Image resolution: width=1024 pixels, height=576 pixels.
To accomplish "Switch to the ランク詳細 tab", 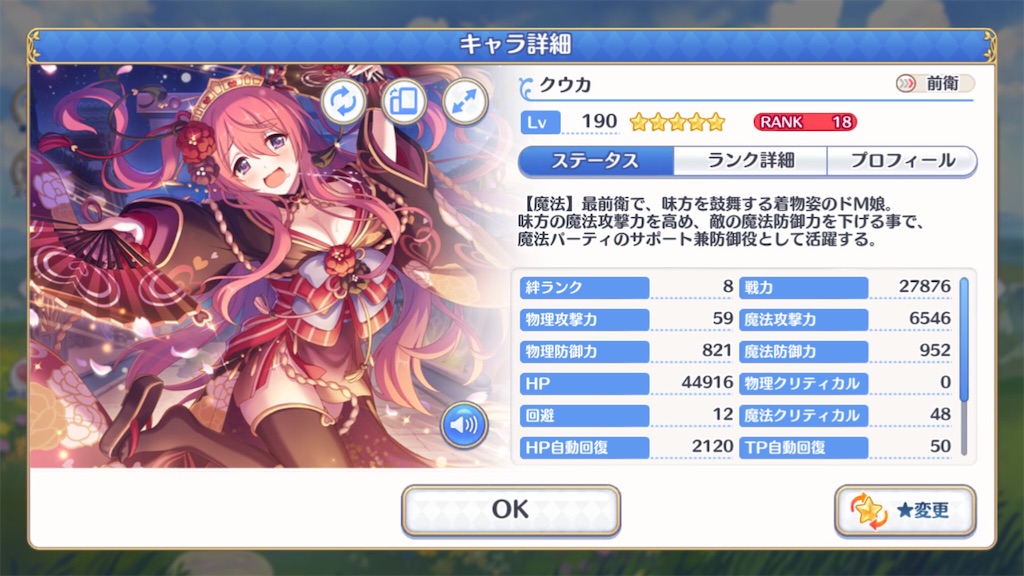I will [750, 161].
